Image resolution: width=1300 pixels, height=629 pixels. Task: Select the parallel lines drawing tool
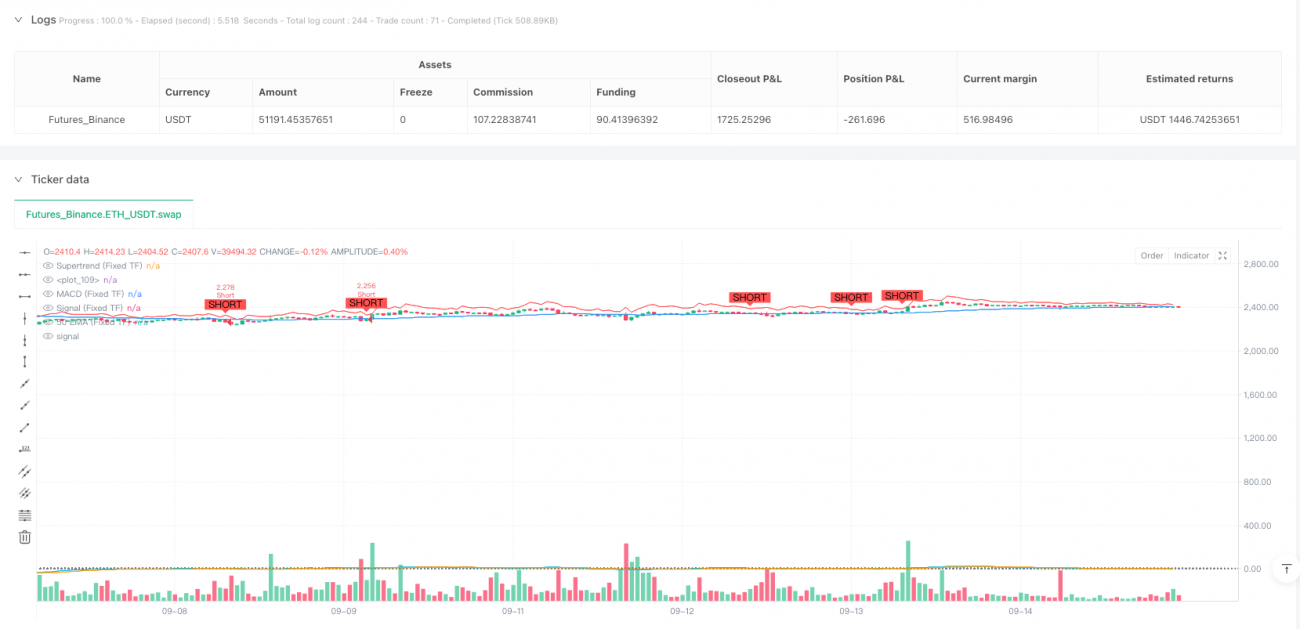coord(25,471)
